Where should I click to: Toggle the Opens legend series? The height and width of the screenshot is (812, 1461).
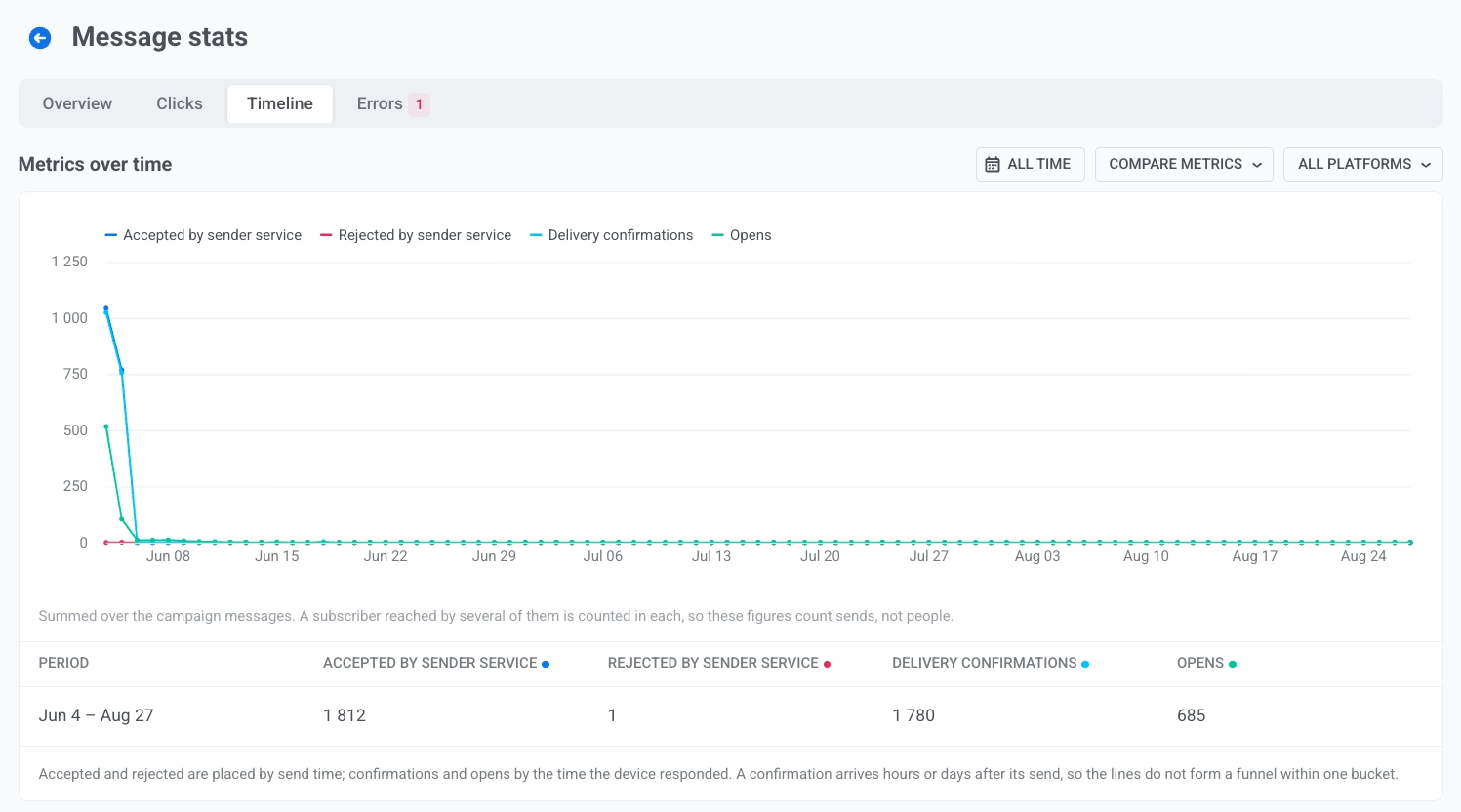point(742,235)
